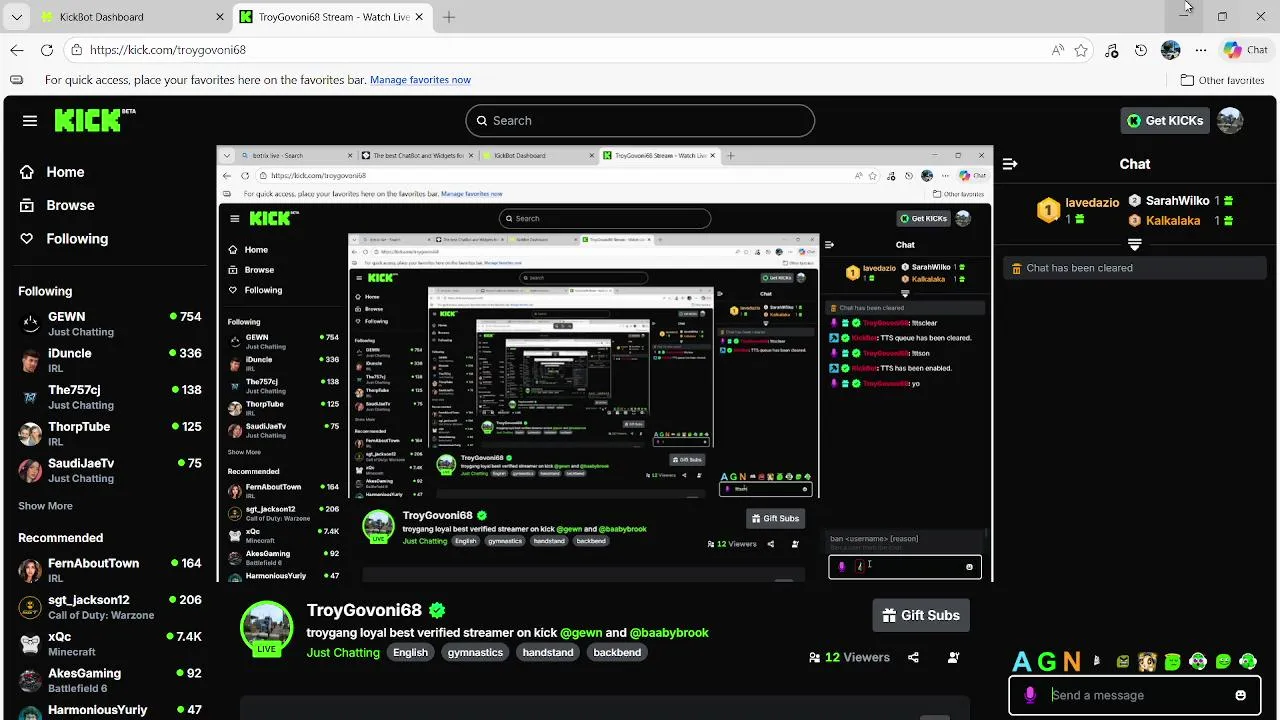Open a new browser tab
Viewport: 1280px width, 720px height.
click(449, 17)
